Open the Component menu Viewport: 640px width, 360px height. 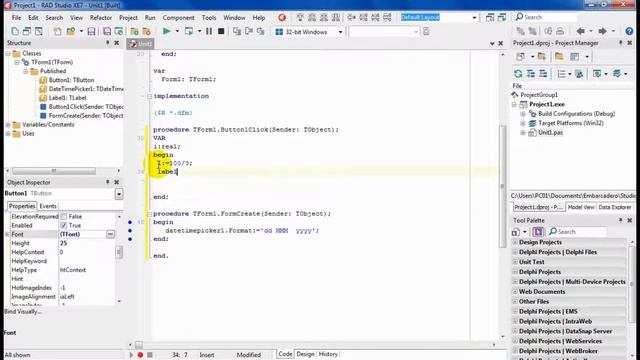(178, 18)
